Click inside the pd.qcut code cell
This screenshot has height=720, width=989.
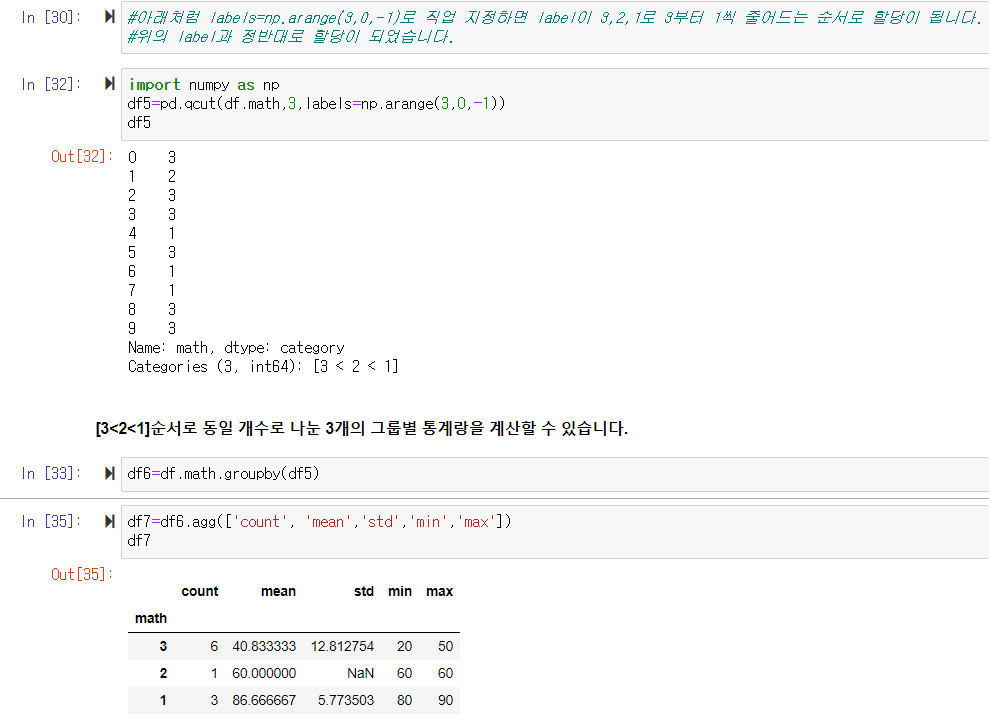[x=555, y=104]
